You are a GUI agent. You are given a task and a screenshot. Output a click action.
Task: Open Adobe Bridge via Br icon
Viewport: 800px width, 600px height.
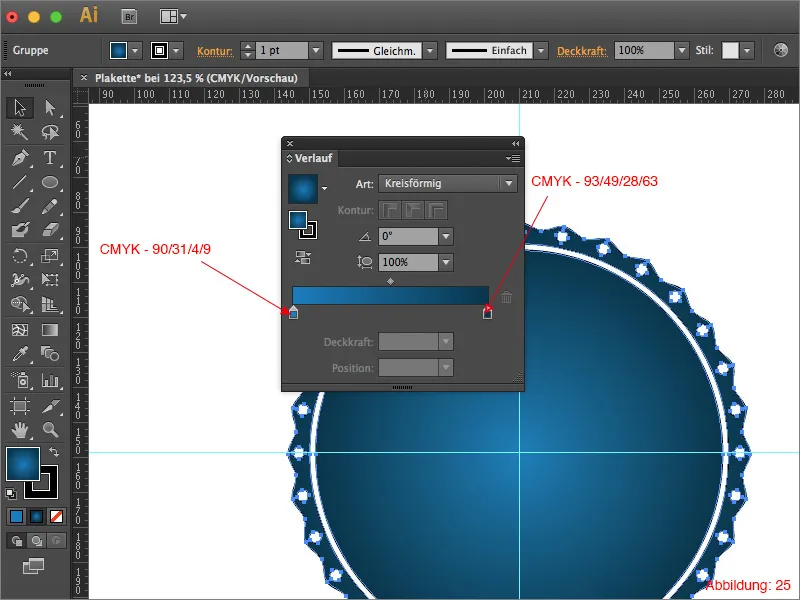[x=130, y=17]
